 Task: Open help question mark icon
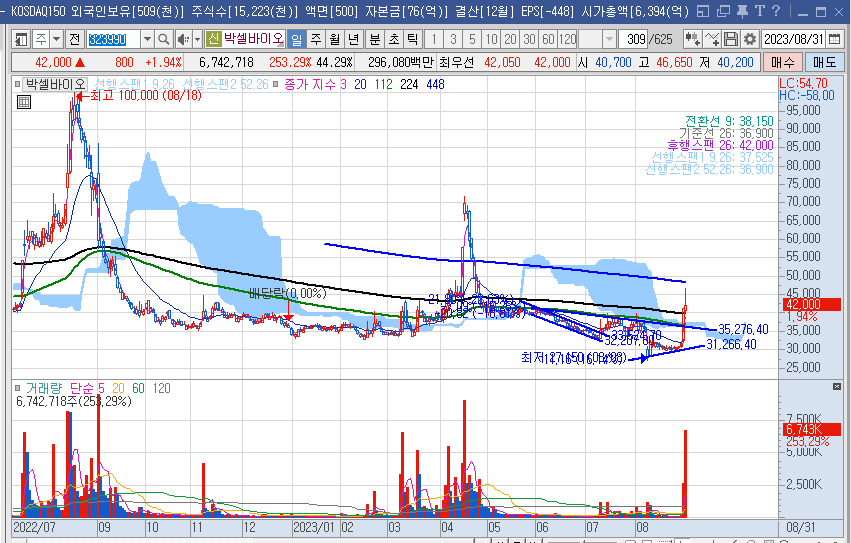point(776,11)
